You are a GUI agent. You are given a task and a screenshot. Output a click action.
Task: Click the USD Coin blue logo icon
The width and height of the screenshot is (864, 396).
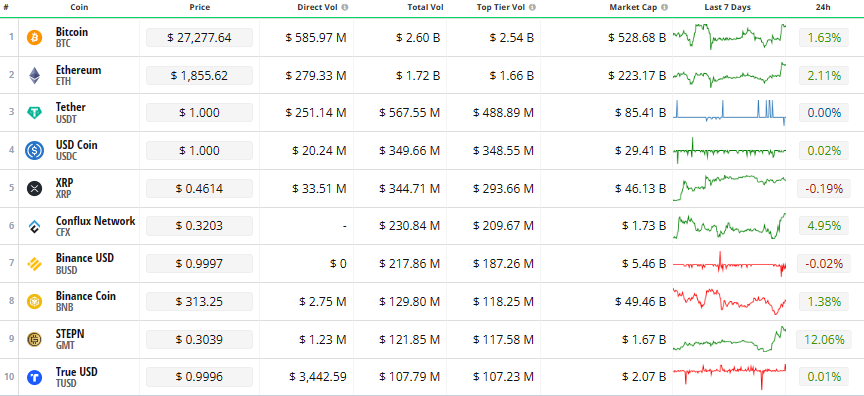(35, 150)
